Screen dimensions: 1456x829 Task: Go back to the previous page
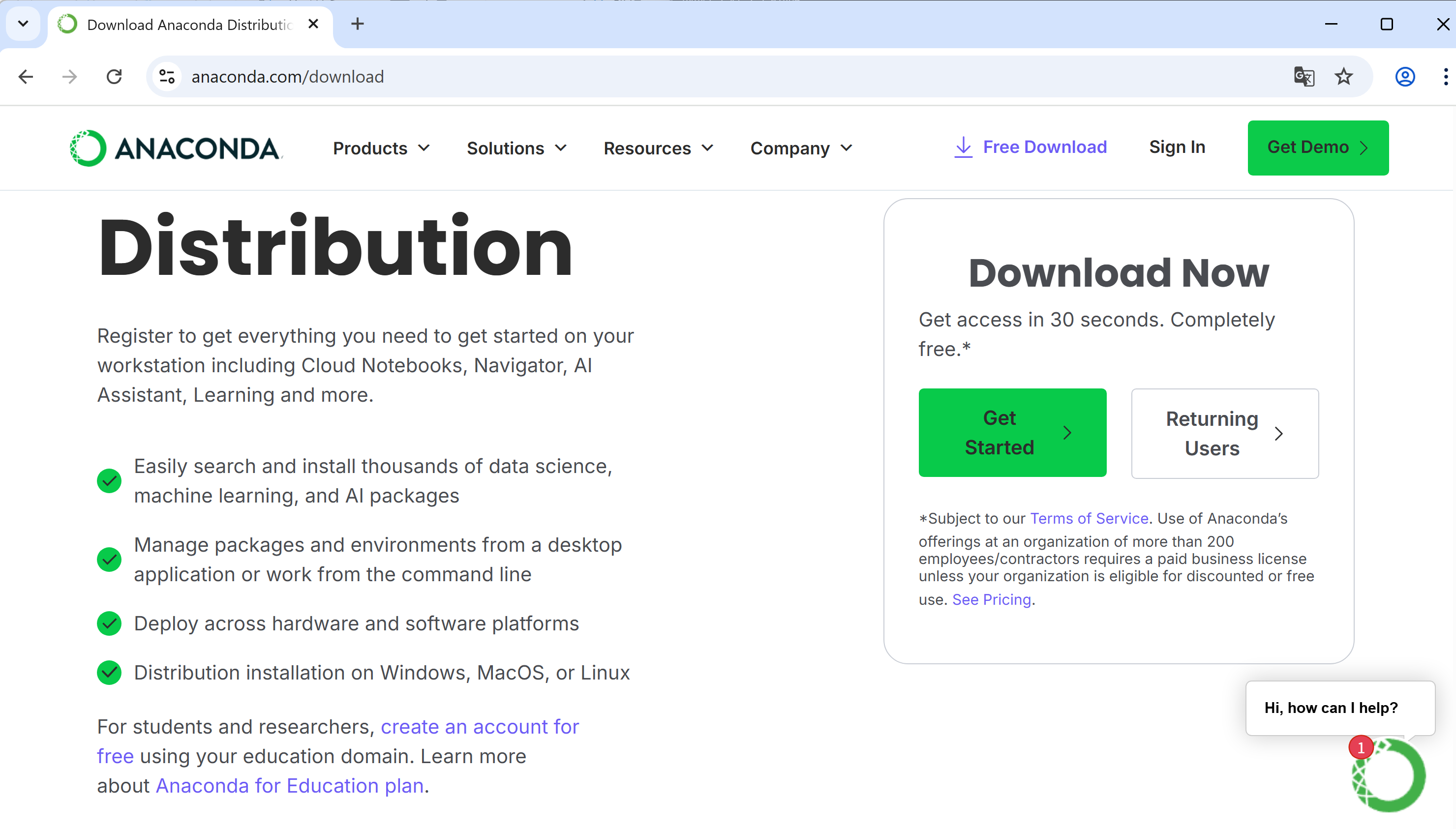click(26, 76)
